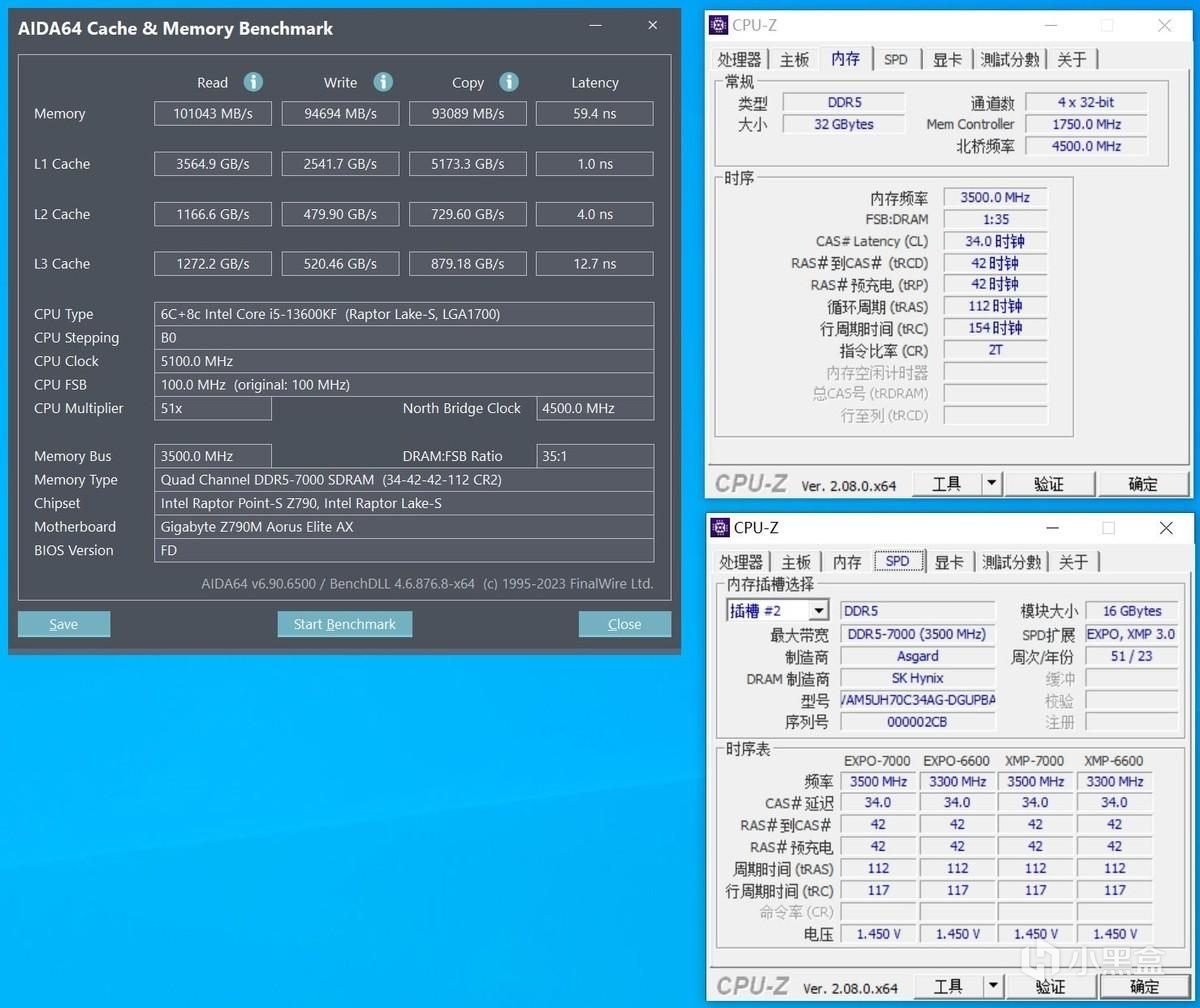Open 主板 tab in lower CPU-Z window
Screen dimensions: 1200x1008
(797, 562)
